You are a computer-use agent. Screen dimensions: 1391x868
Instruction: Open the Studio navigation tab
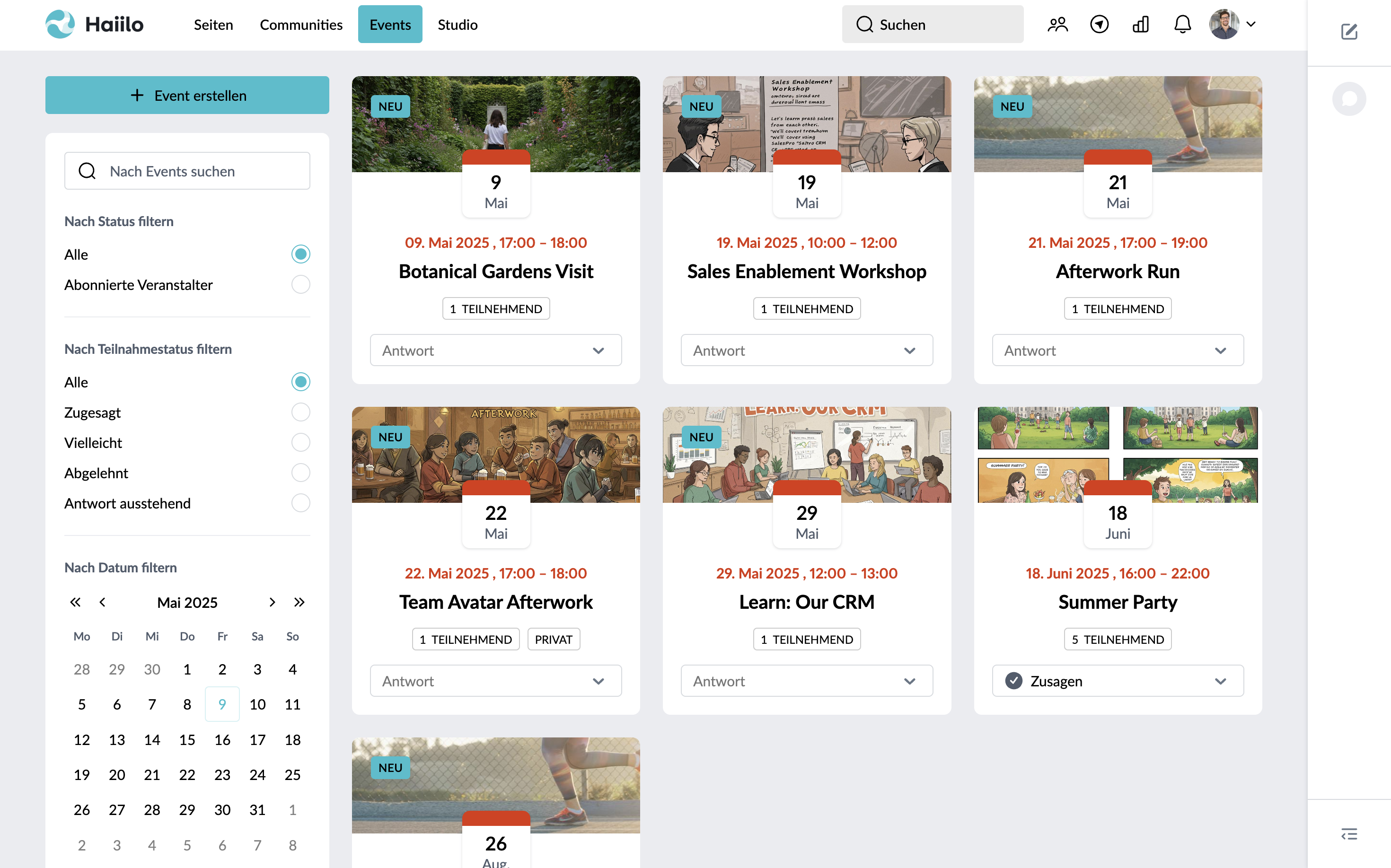pos(457,25)
